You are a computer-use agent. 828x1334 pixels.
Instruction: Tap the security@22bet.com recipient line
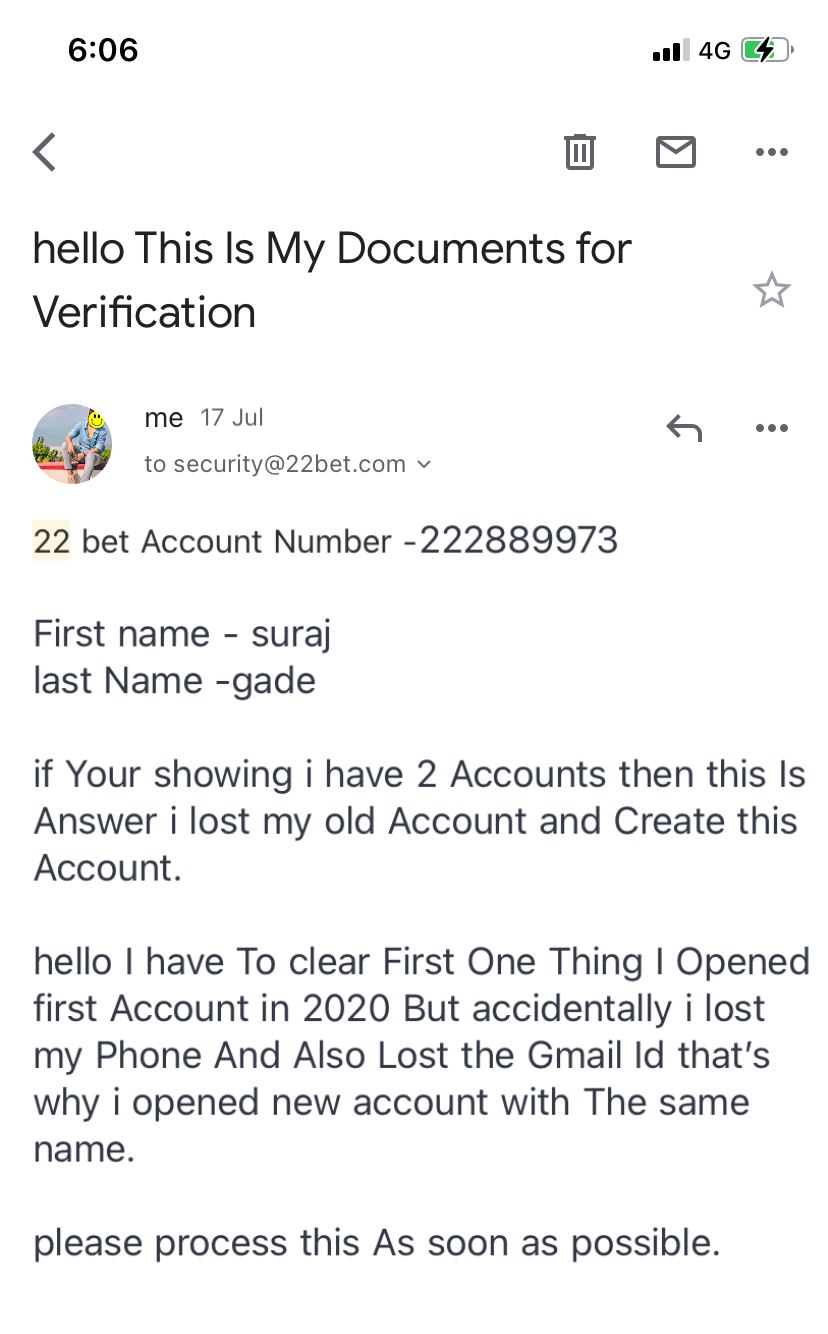coord(275,464)
